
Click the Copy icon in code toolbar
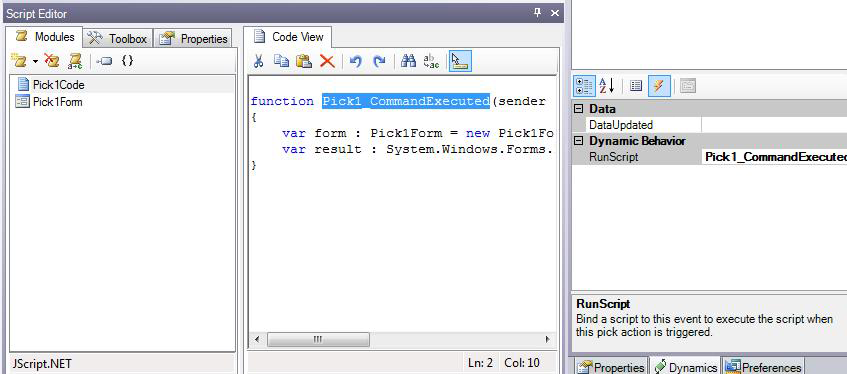281,61
